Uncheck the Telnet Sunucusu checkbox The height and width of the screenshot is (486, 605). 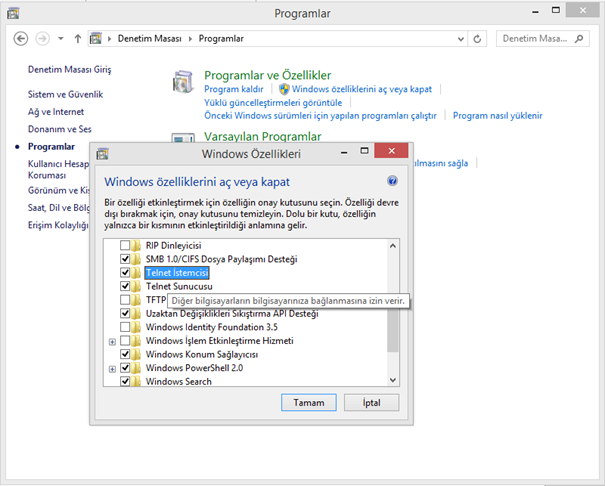tap(125, 286)
